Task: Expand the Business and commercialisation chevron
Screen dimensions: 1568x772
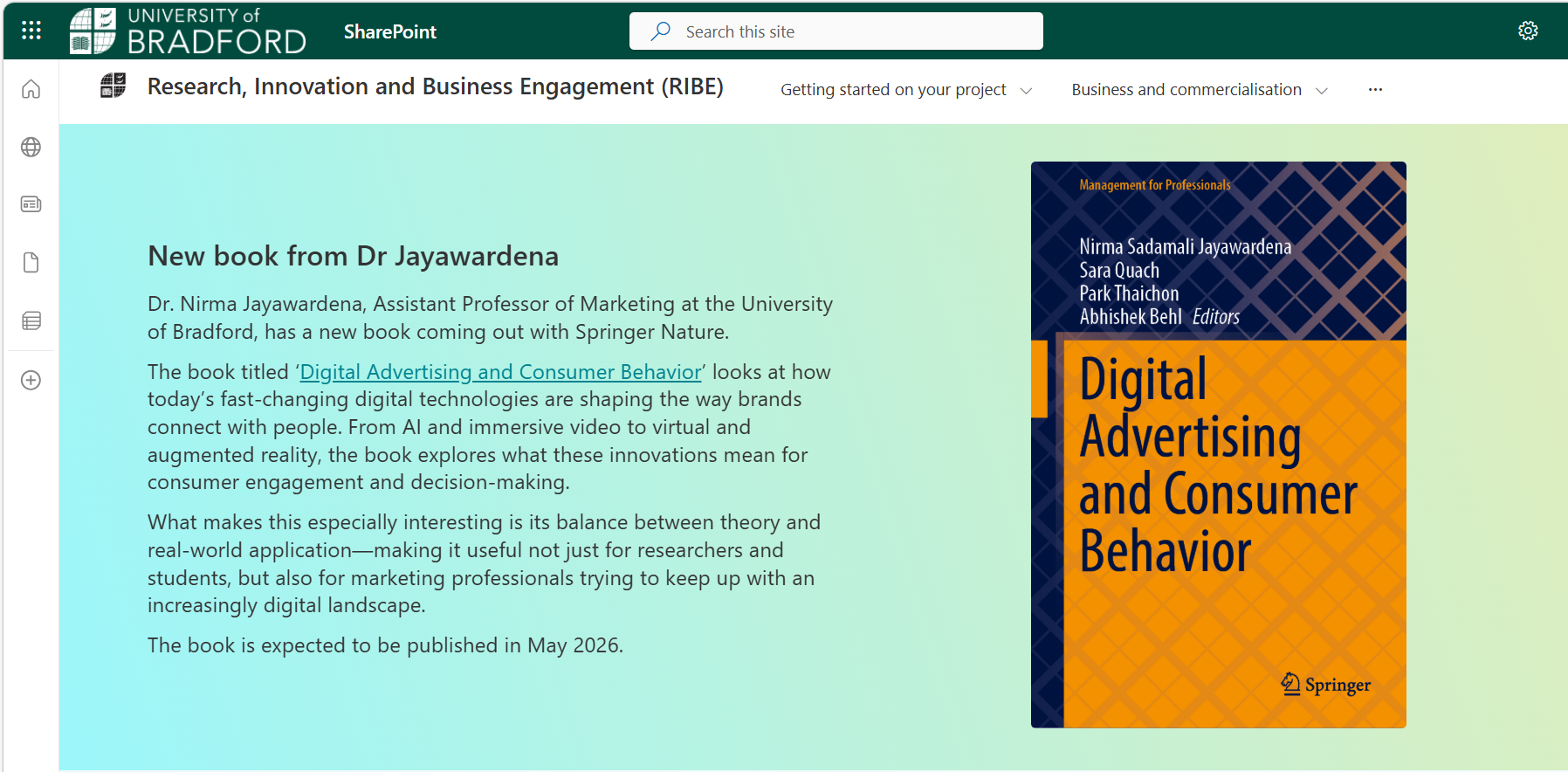Action: [1322, 91]
